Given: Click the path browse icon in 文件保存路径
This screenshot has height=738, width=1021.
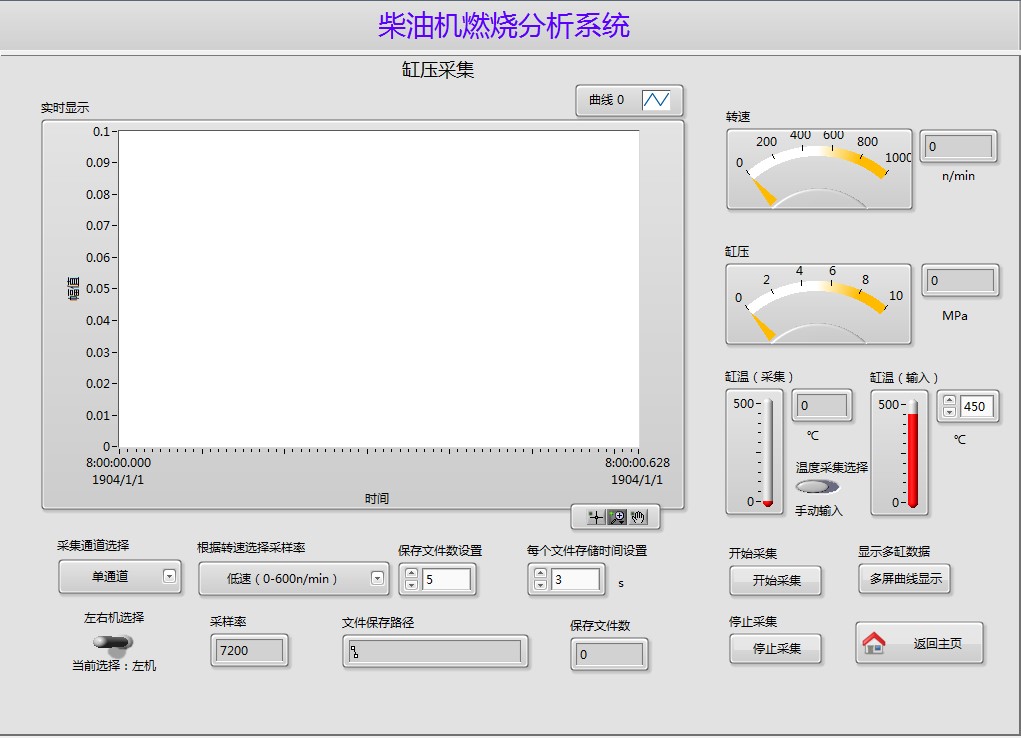Looking at the screenshot, I should (x=354, y=651).
